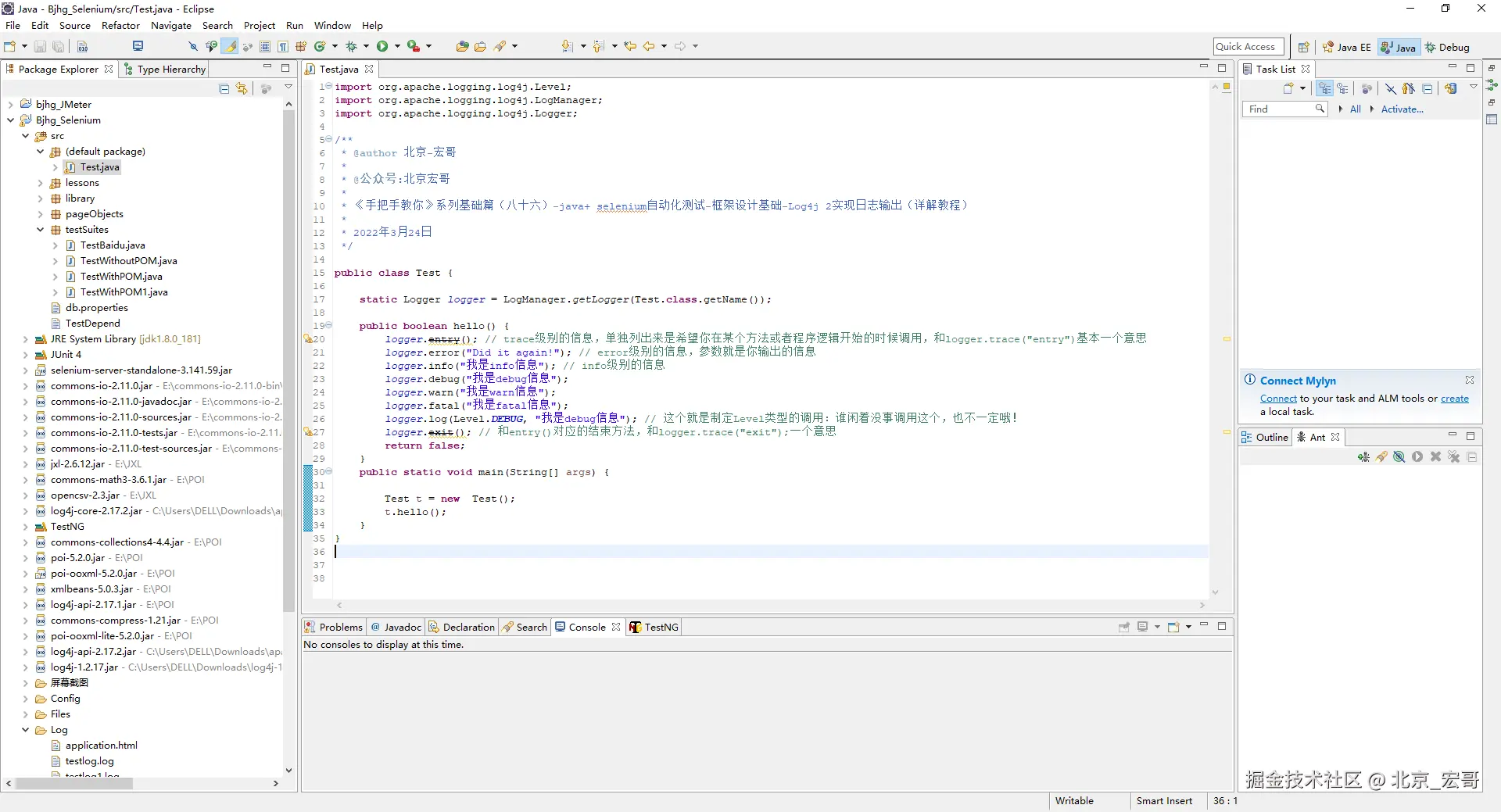1501x812 pixels.
Task: Toggle Link with Editor in Package Explorer
Action: click(x=242, y=89)
